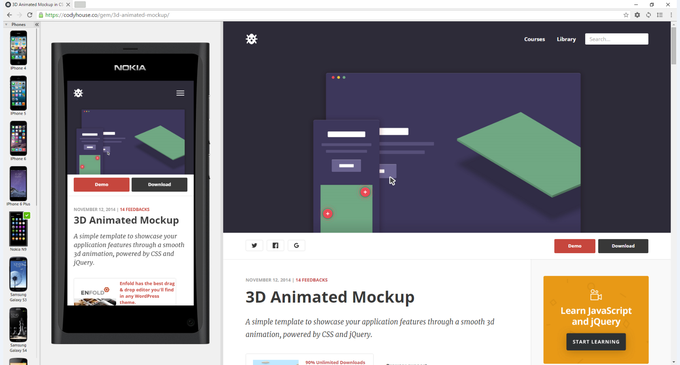Click the circular arrows sync extension icon

click(648, 15)
